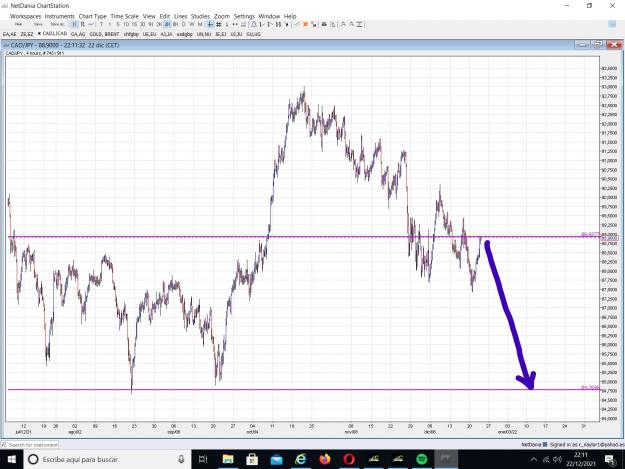Open Spotify from the taskbar
625x469 pixels.
point(422,459)
